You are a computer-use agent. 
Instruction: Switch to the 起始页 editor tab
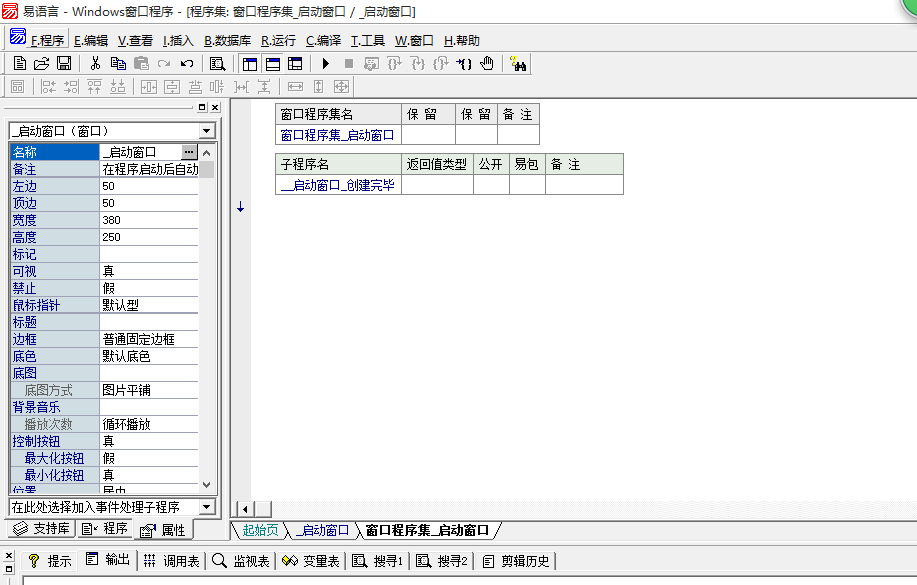[x=260, y=530]
